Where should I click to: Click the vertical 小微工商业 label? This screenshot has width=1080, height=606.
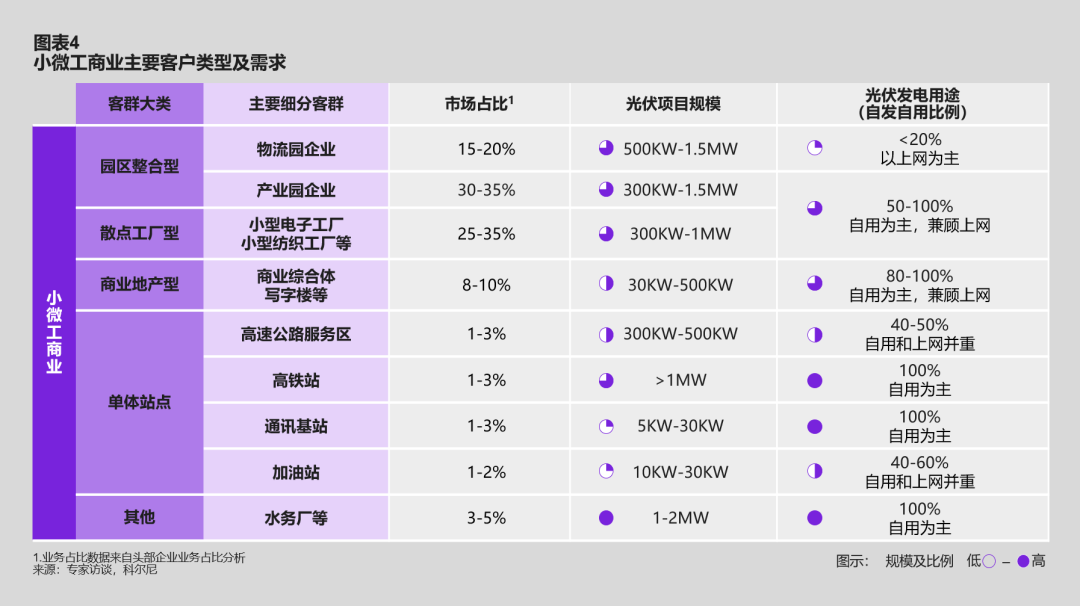coord(54,333)
